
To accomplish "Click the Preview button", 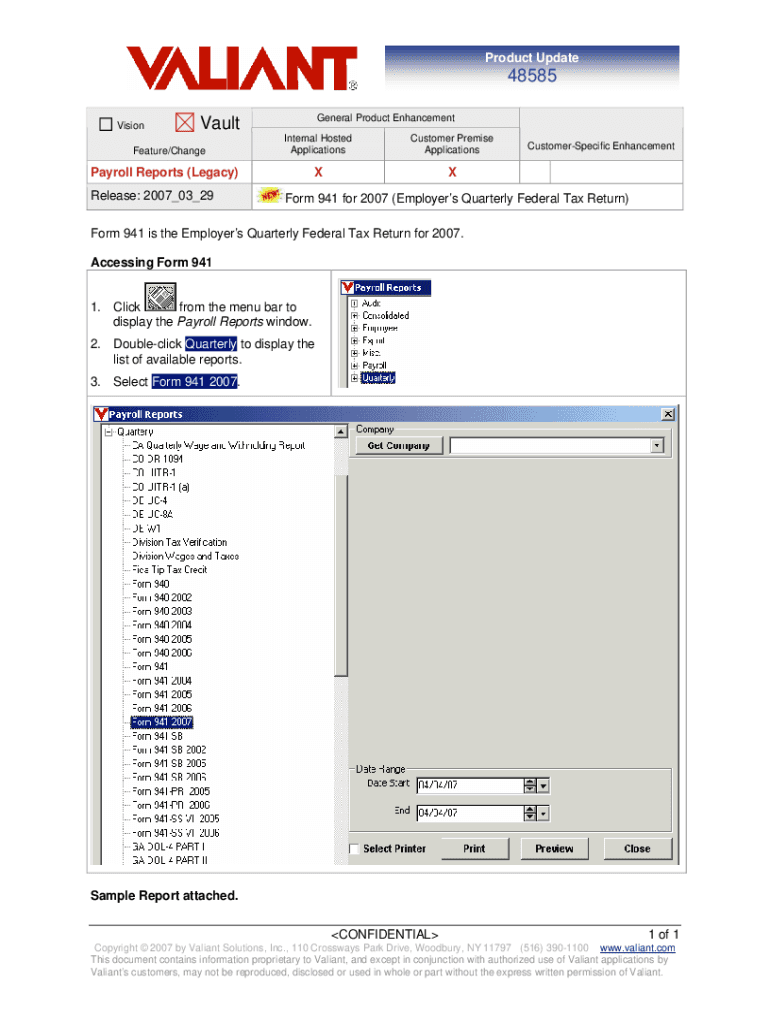I will [554, 849].
